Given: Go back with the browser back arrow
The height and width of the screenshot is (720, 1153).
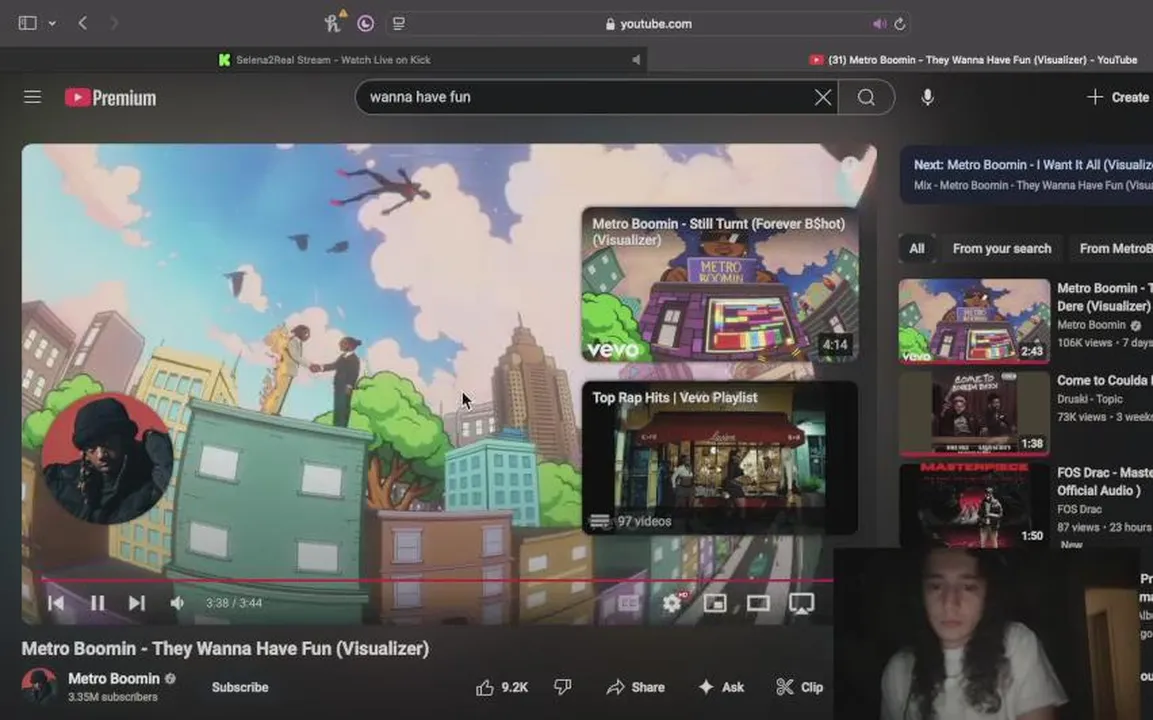Looking at the screenshot, I should tap(82, 23).
